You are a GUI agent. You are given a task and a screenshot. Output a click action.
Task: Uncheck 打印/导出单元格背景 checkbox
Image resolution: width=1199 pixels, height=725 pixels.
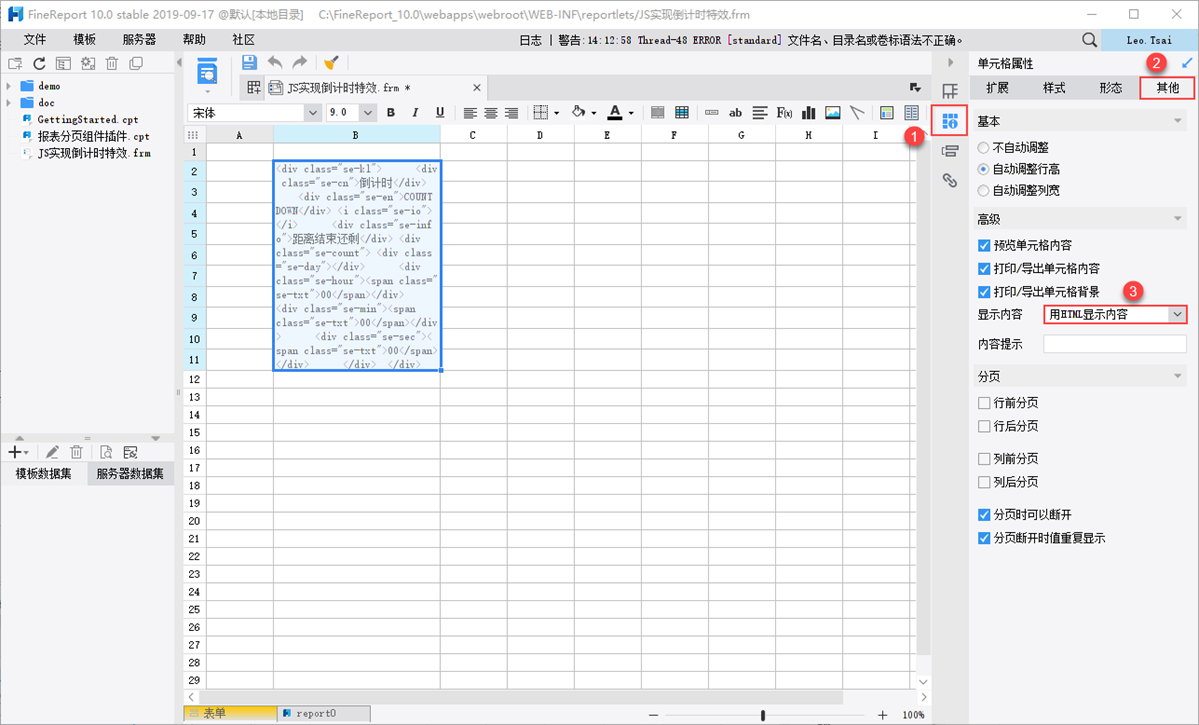tap(984, 291)
